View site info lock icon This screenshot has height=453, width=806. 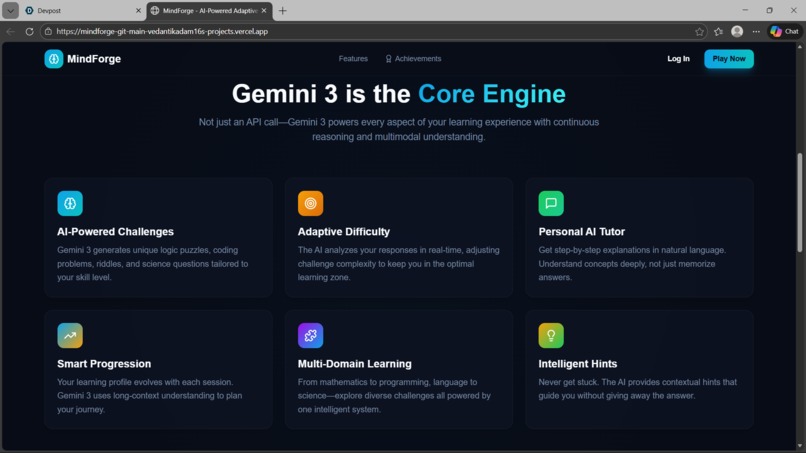(x=48, y=31)
